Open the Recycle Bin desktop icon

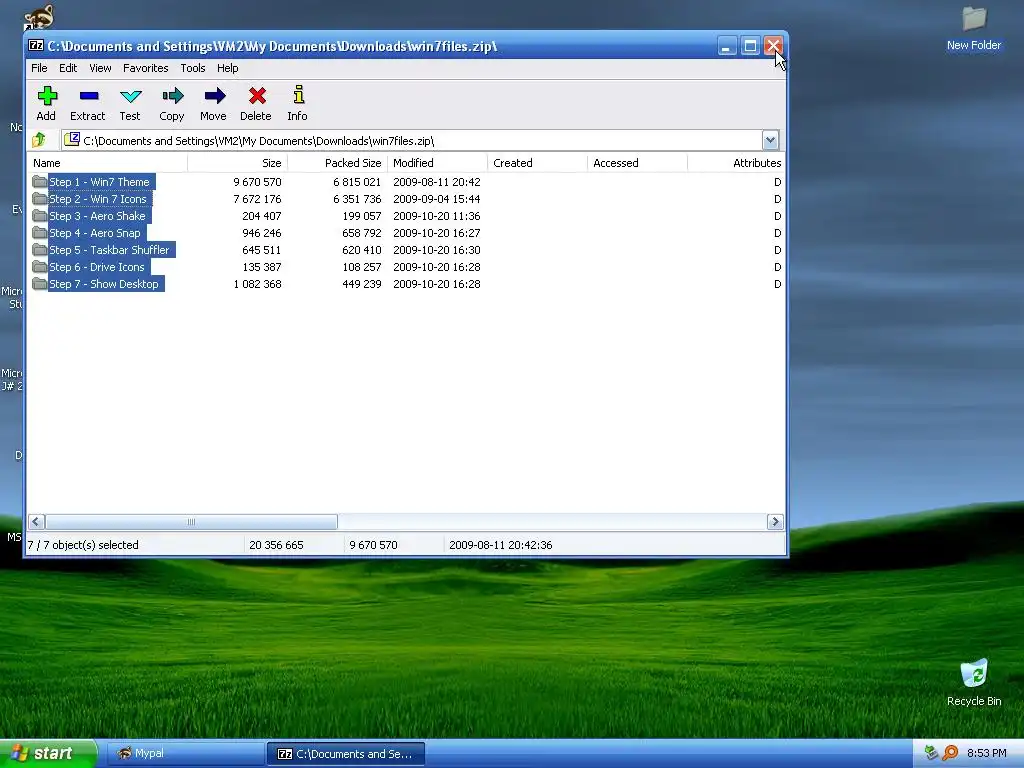[974, 673]
